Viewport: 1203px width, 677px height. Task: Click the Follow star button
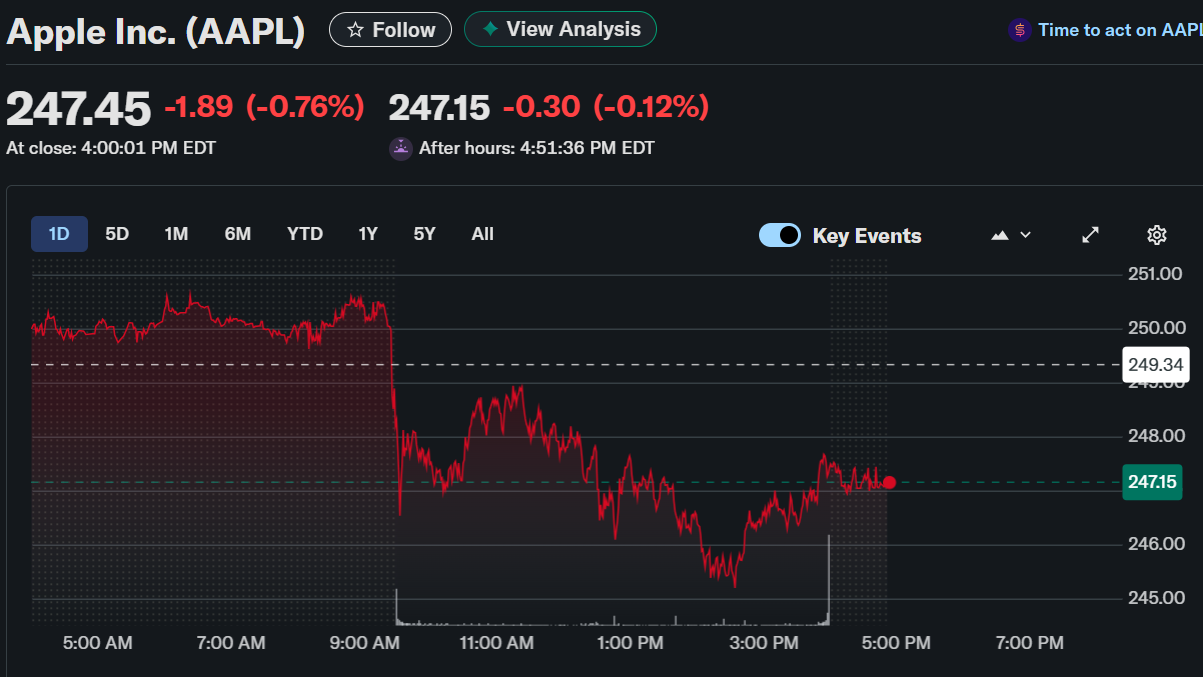[x=390, y=30]
